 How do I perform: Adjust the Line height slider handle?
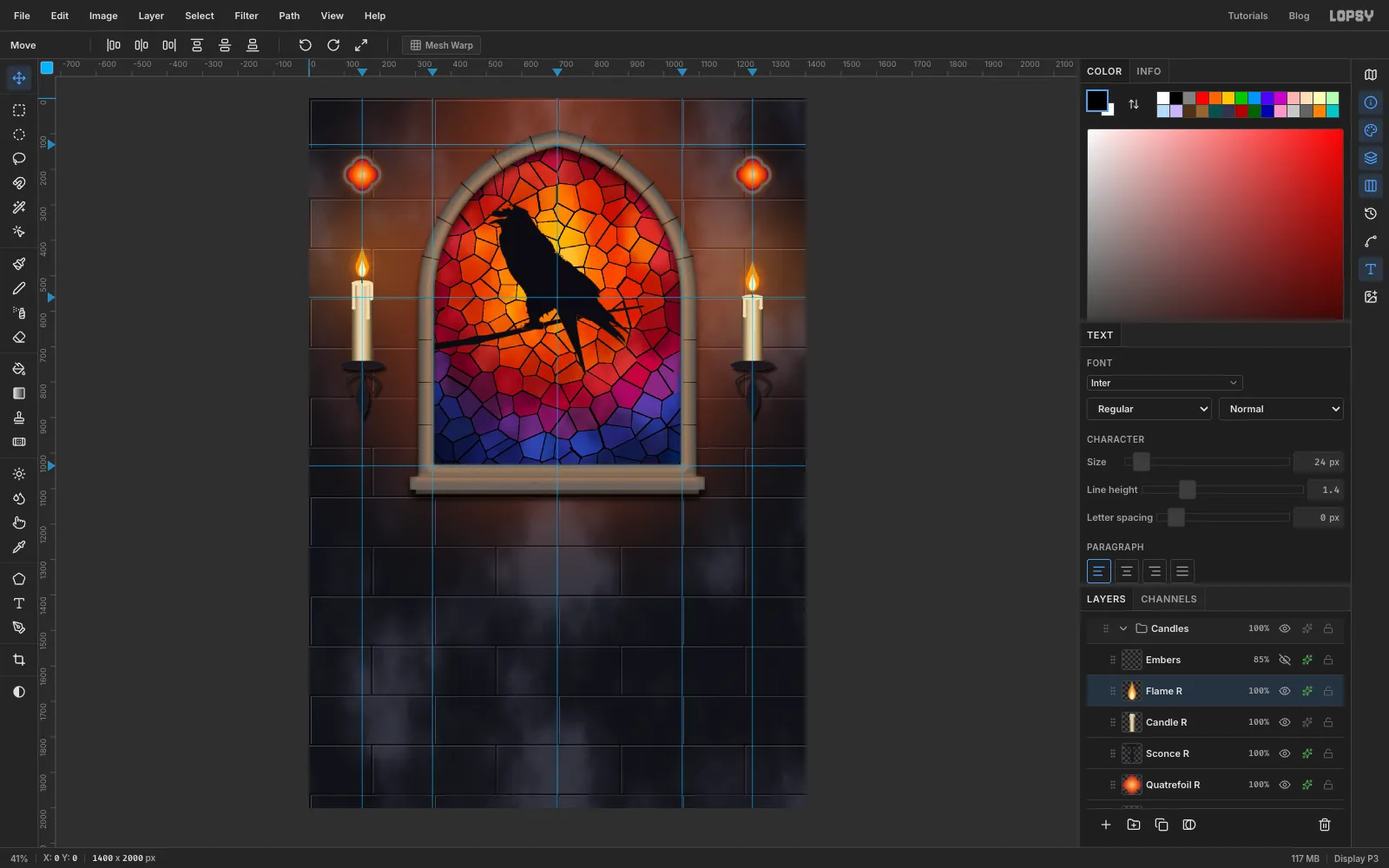tap(1187, 490)
